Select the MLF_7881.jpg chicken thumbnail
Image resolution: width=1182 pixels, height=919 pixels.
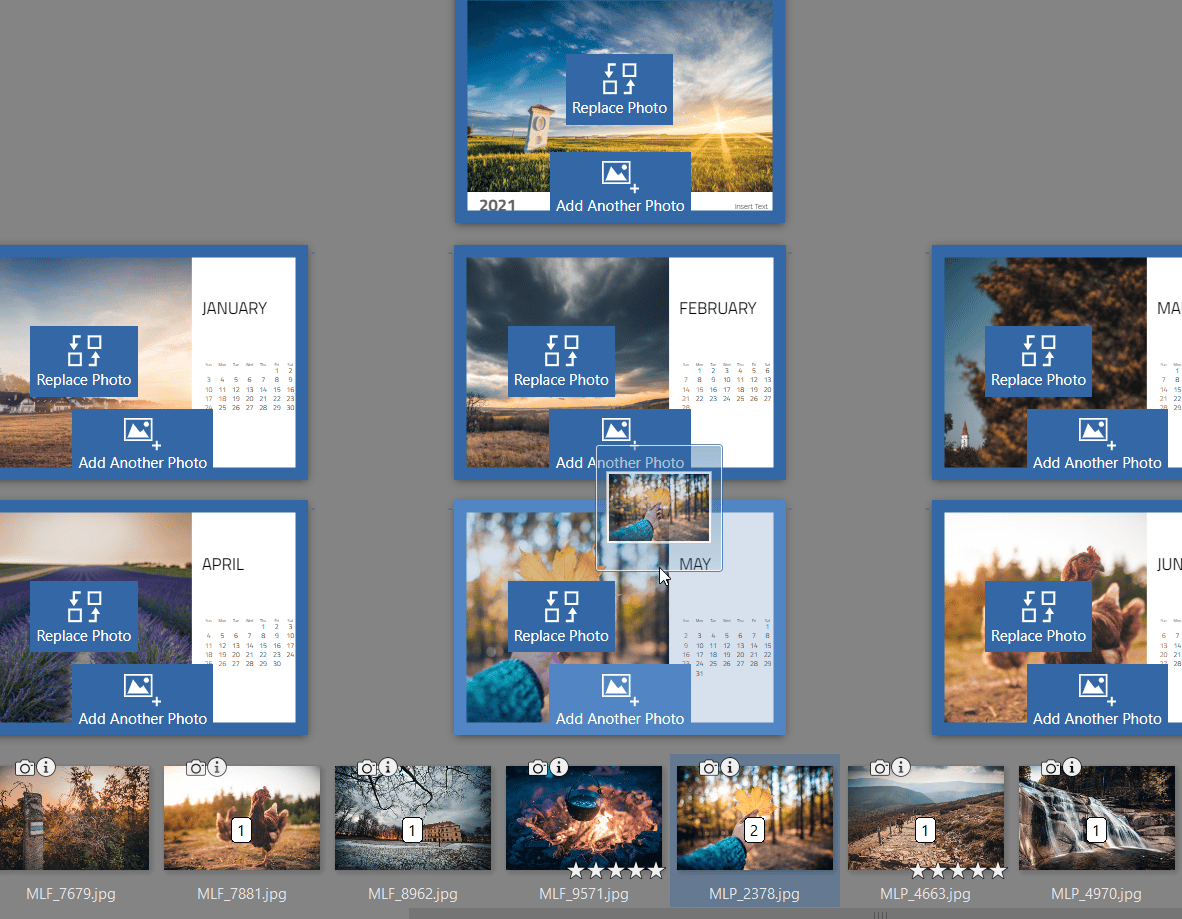click(x=242, y=818)
